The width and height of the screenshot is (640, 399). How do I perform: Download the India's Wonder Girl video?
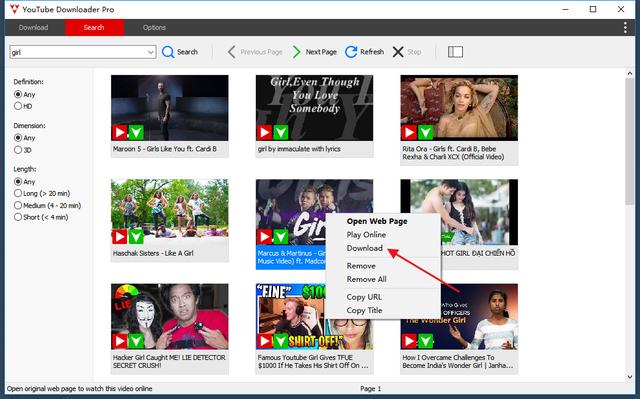[x=425, y=341]
